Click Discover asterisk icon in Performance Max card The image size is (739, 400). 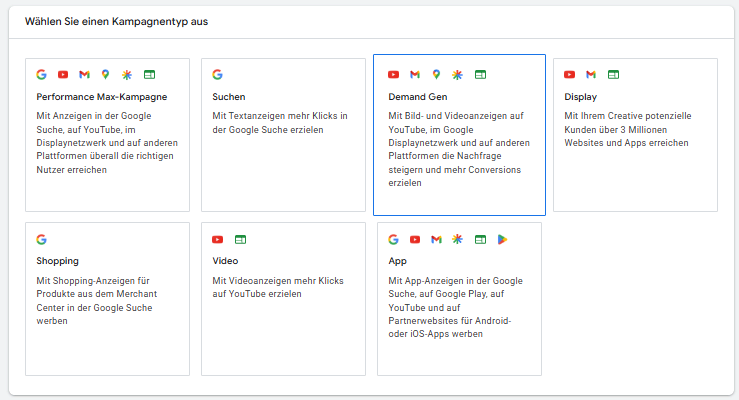[127, 74]
